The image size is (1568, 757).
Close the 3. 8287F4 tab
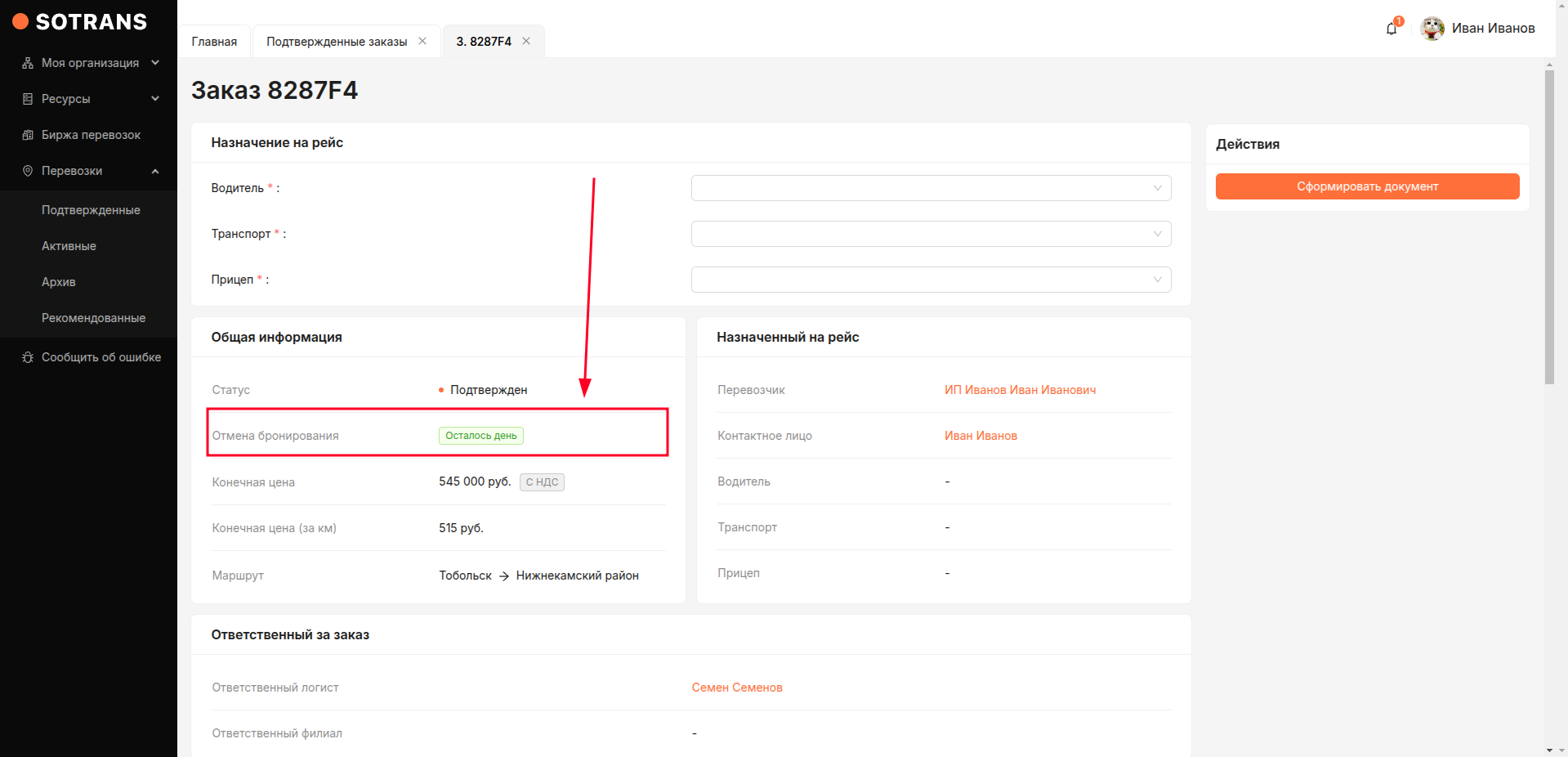pyautogui.click(x=526, y=41)
